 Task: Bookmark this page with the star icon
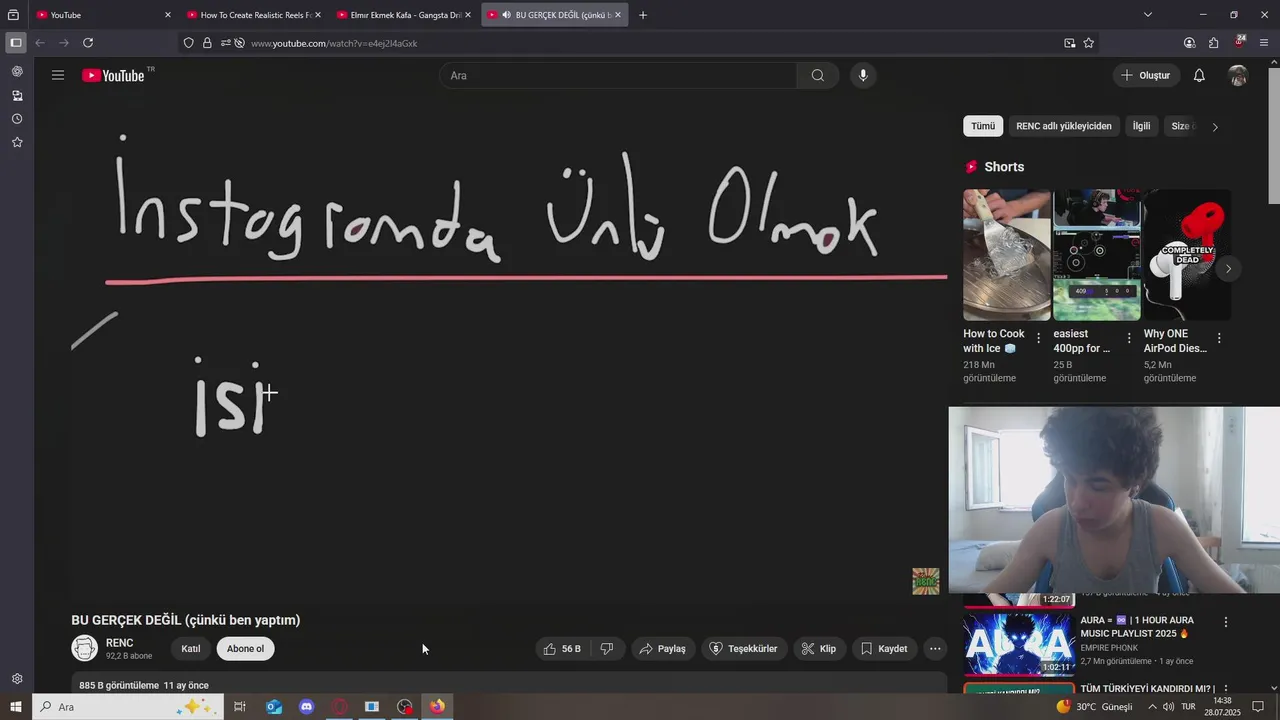coord(1089,43)
